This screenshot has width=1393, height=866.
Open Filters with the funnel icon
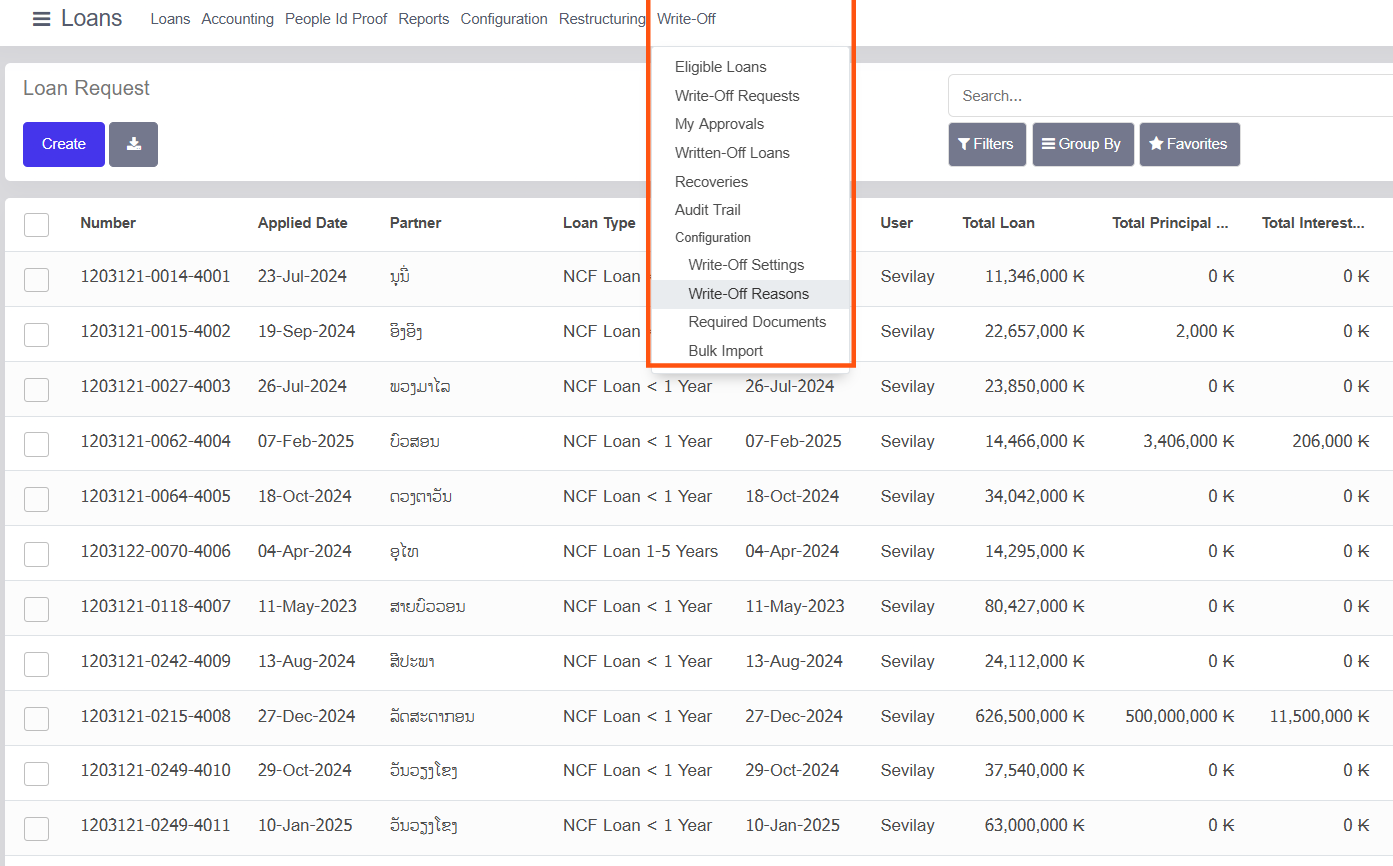pyautogui.click(x=986, y=144)
